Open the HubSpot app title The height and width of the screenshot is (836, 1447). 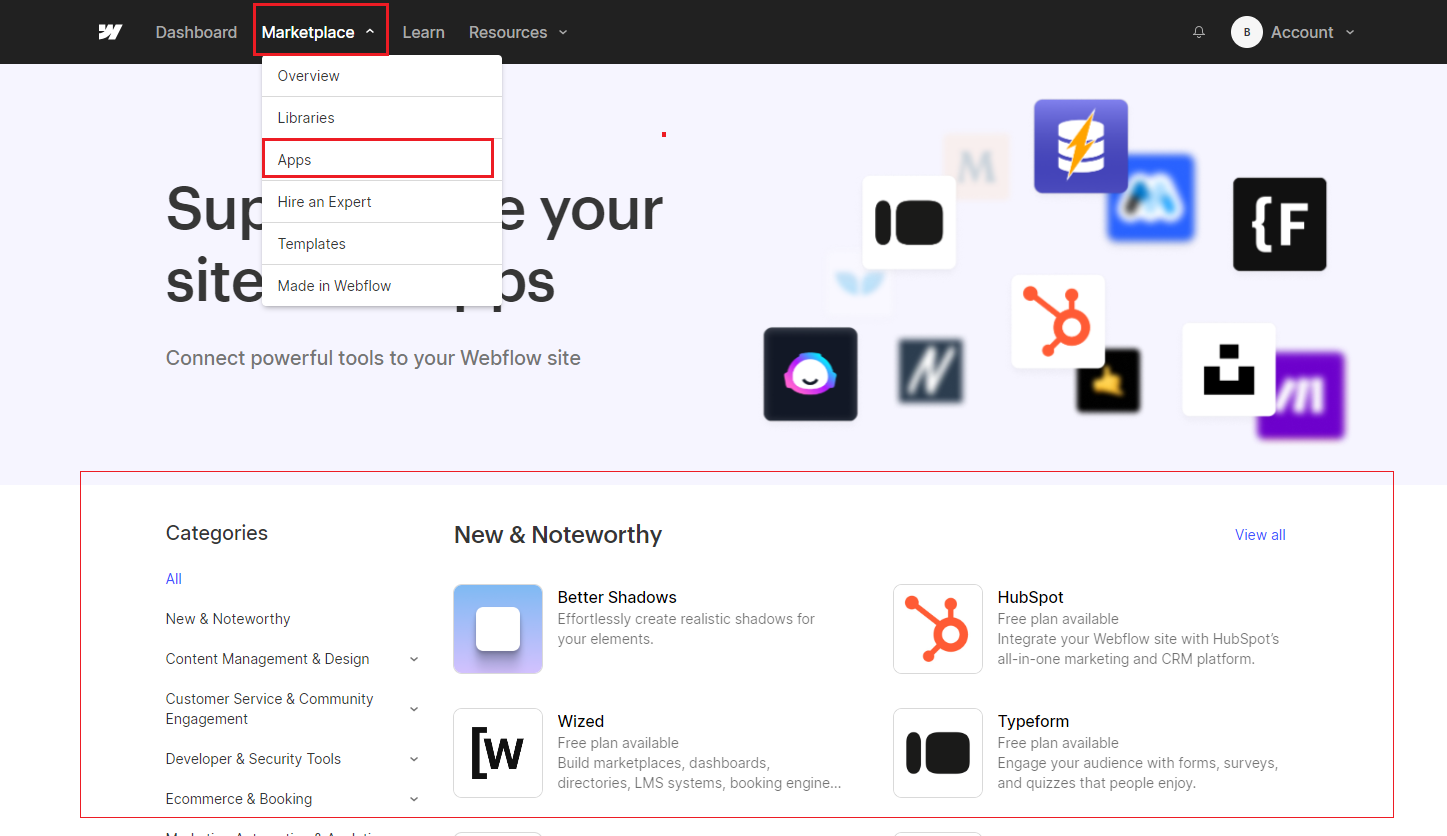click(x=1031, y=597)
